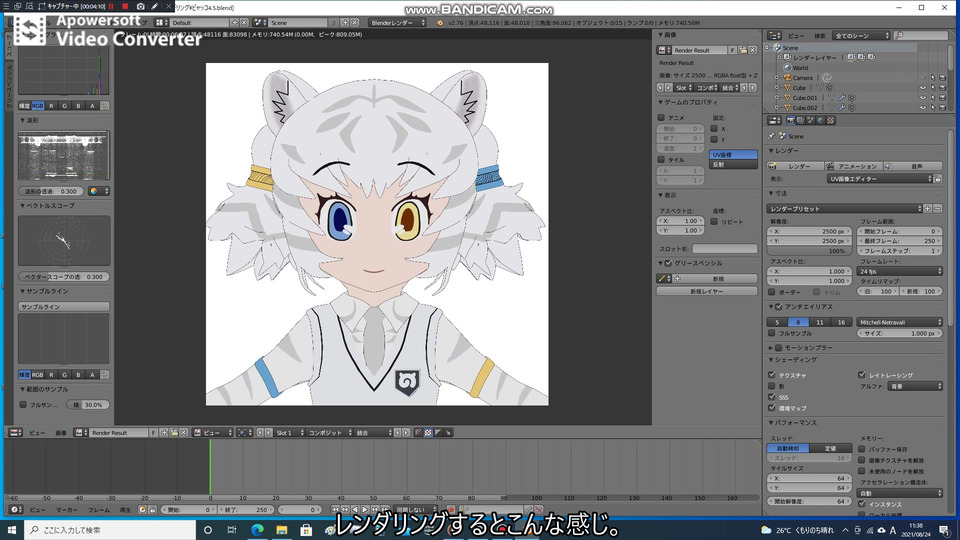Browse images icon in right image panel

tap(664, 50)
